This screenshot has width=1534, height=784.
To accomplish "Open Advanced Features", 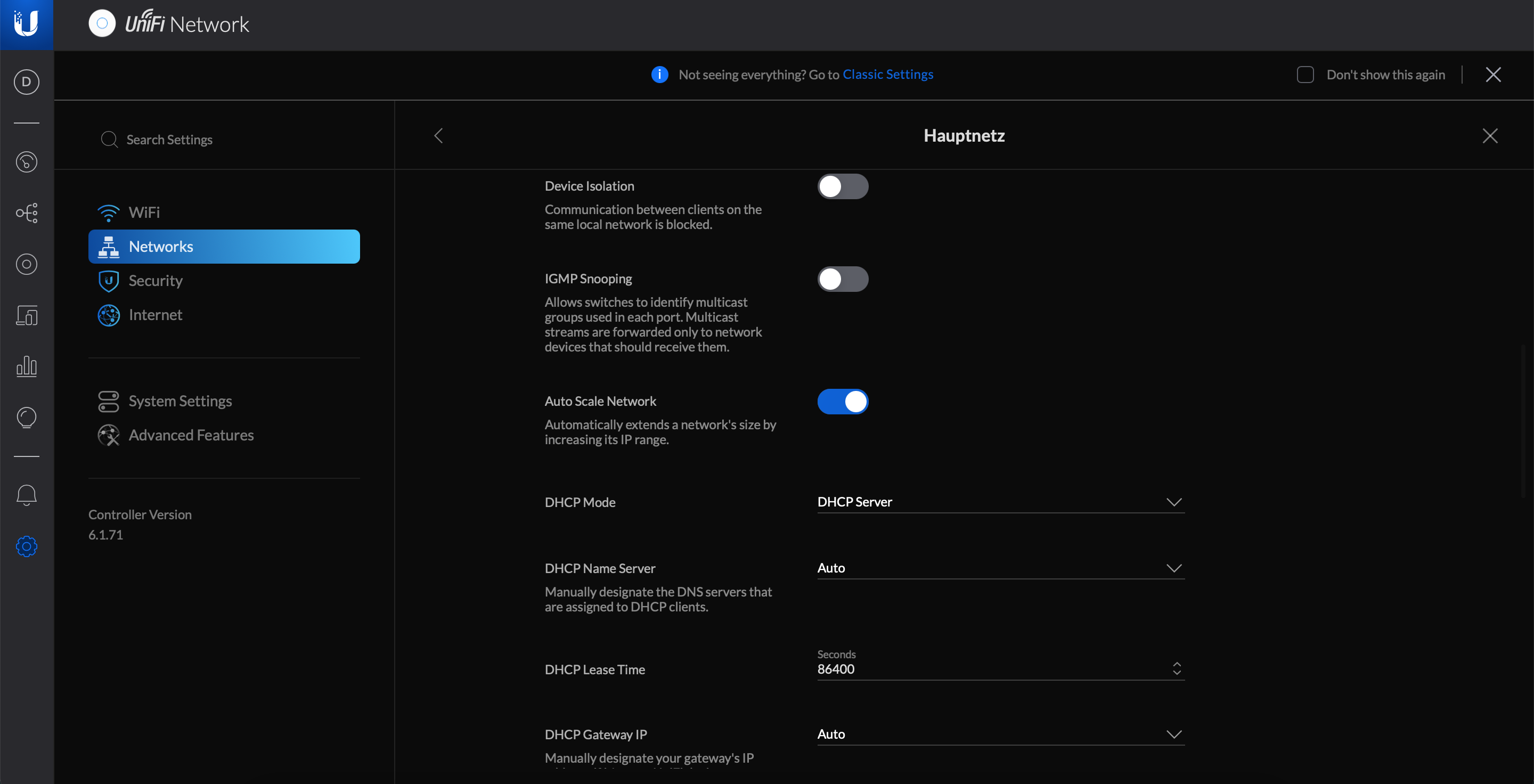I will pos(224,435).
